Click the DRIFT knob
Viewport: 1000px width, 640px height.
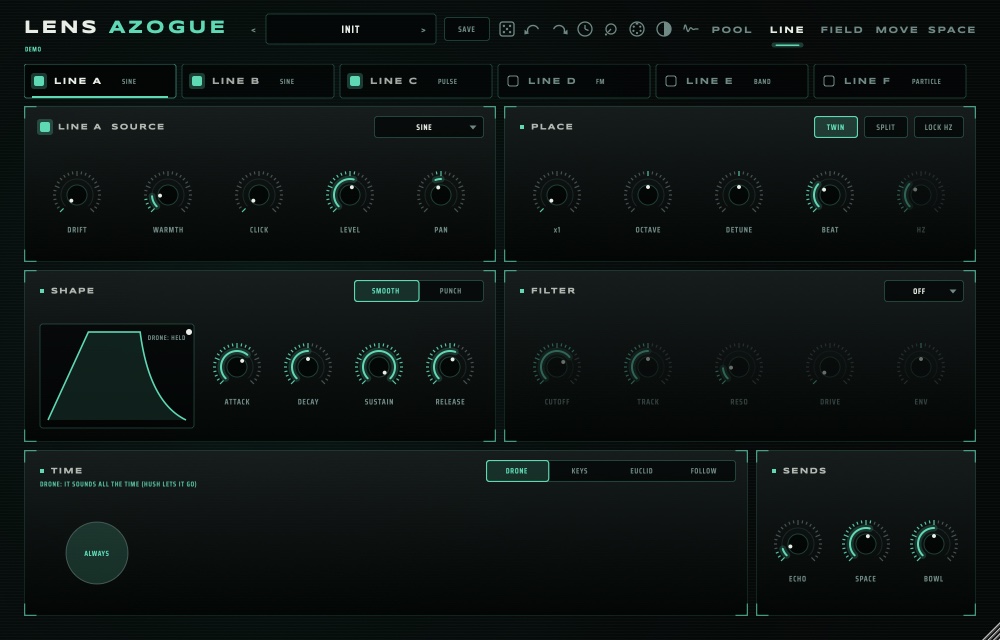pyautogui.click(x=77, y=194)
